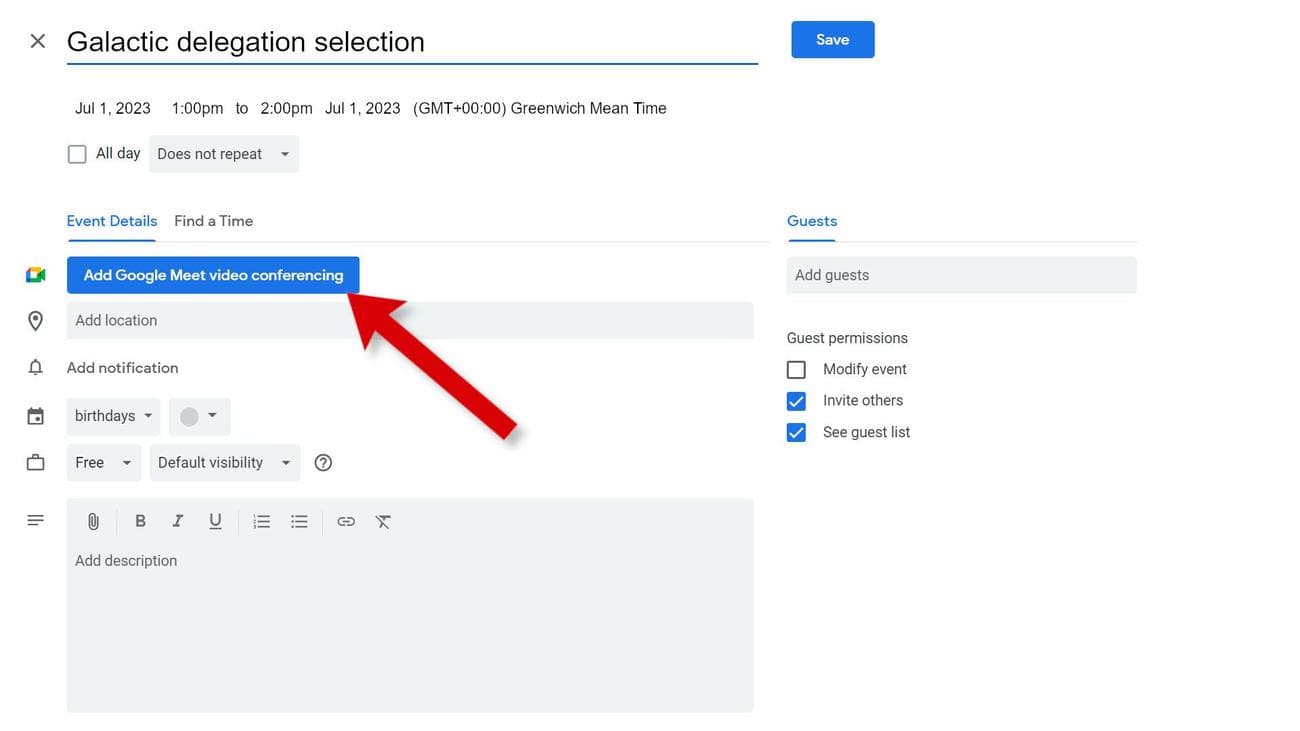The height and width of the screenshot is (731, 1300).
Task: Click the attachment paperclip icon
Action: point(93,521)
